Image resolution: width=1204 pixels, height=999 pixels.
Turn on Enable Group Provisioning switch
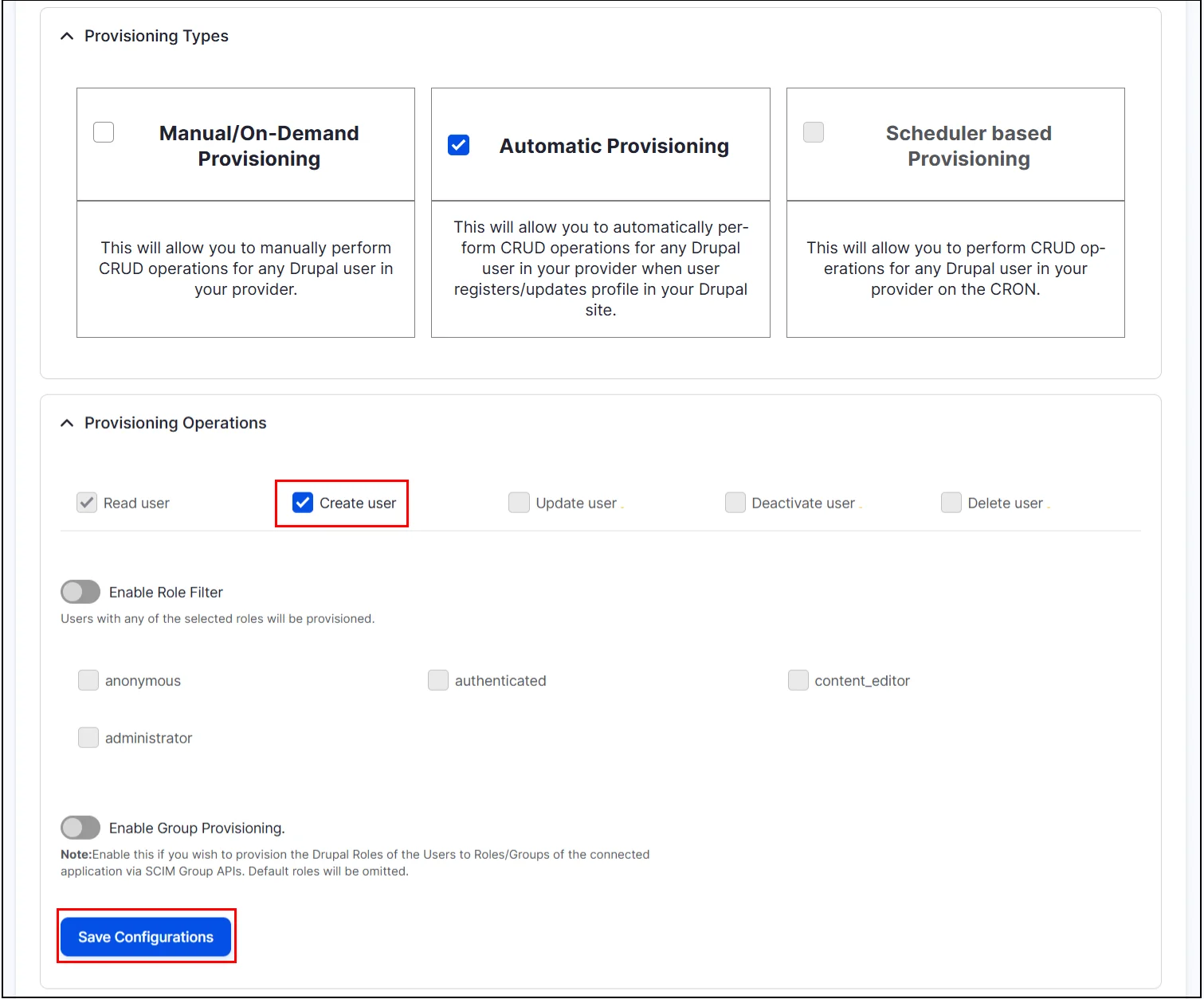80,828
